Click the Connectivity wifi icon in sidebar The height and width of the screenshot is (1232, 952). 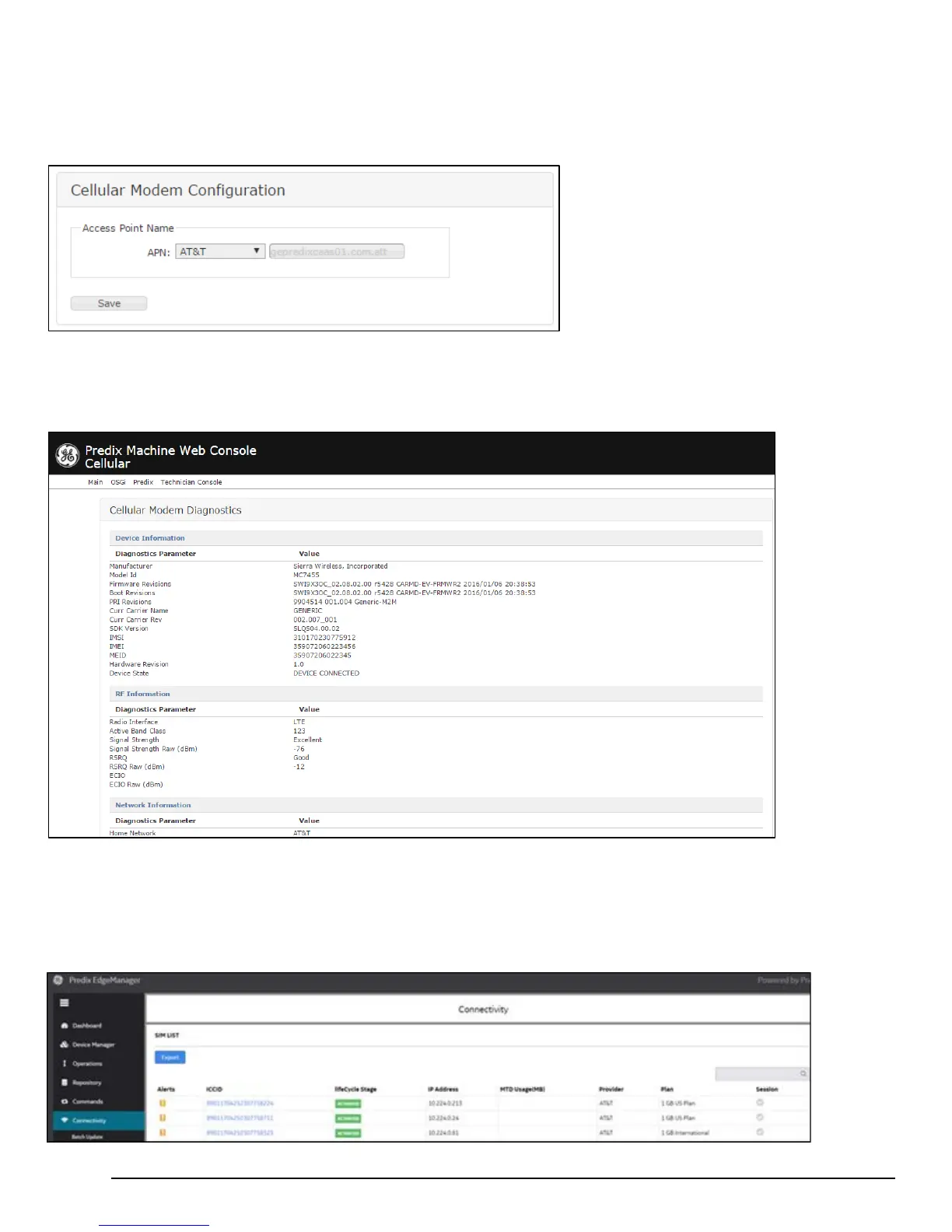65,1121
